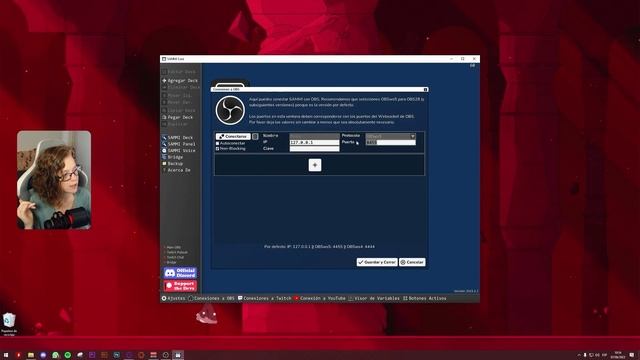Viewport: 640px width, 360px height.
Task: Click Guardar y Cerrar button
Action: click(x=377, y=262)
